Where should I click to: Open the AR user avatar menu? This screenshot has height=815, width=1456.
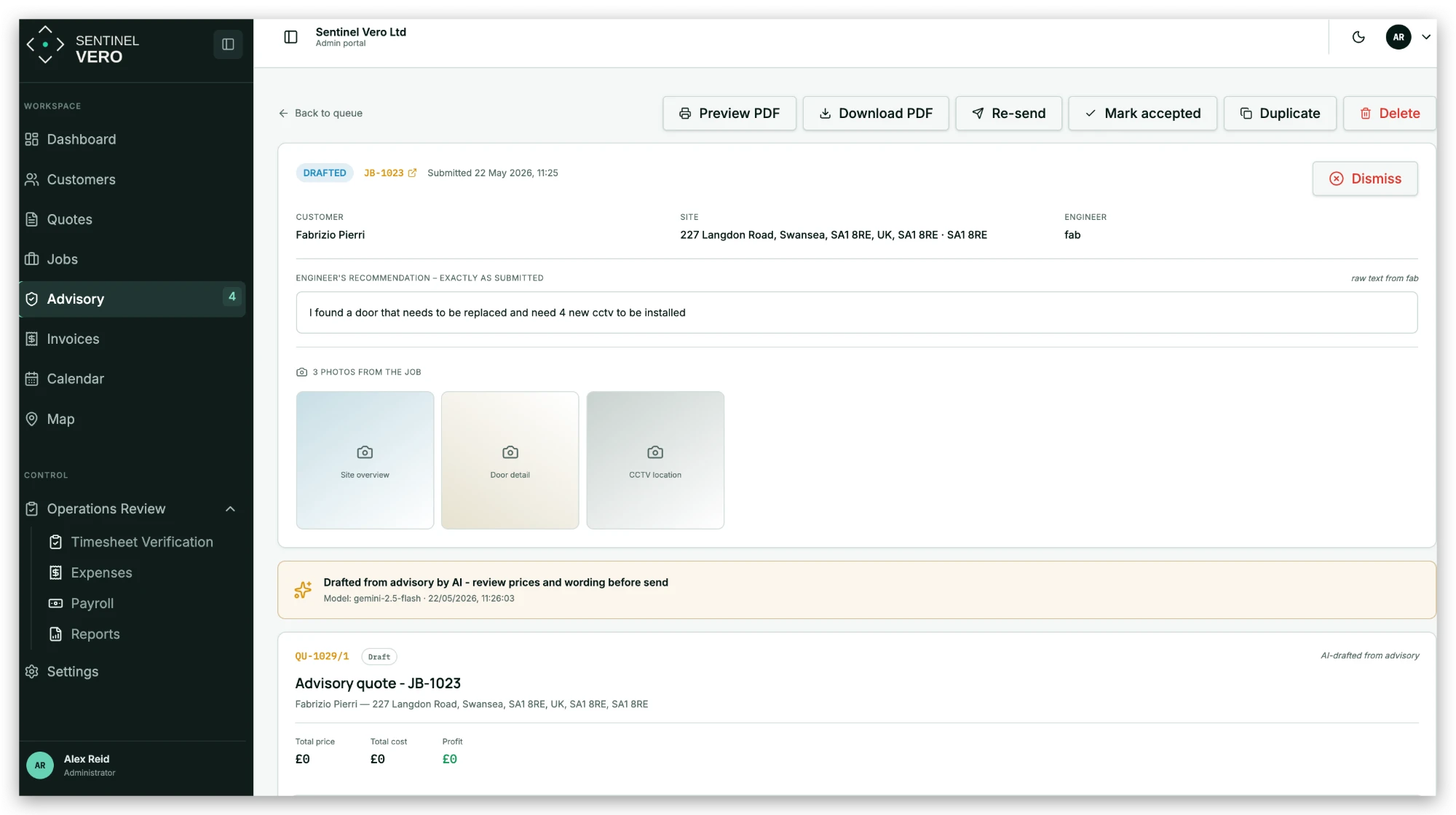point(1398,37)
